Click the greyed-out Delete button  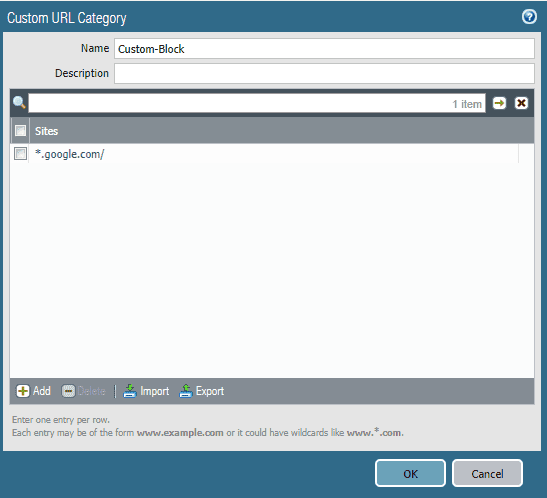pyautogui.click(x=83, y=391)
